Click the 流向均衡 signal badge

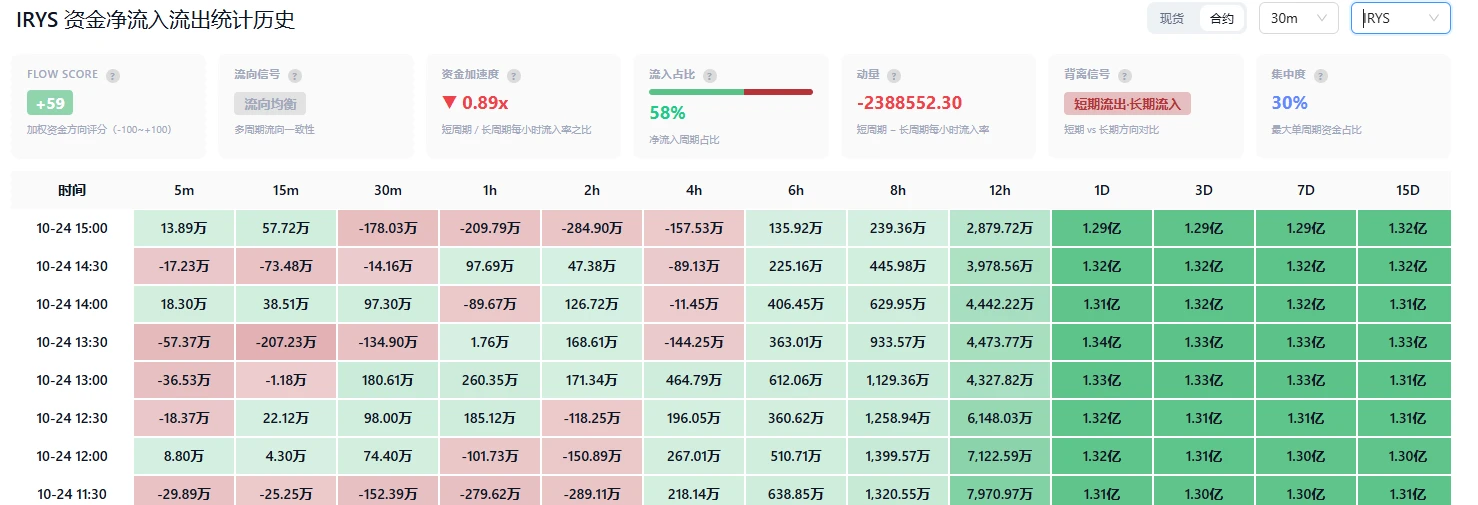(x=270, y=103)
